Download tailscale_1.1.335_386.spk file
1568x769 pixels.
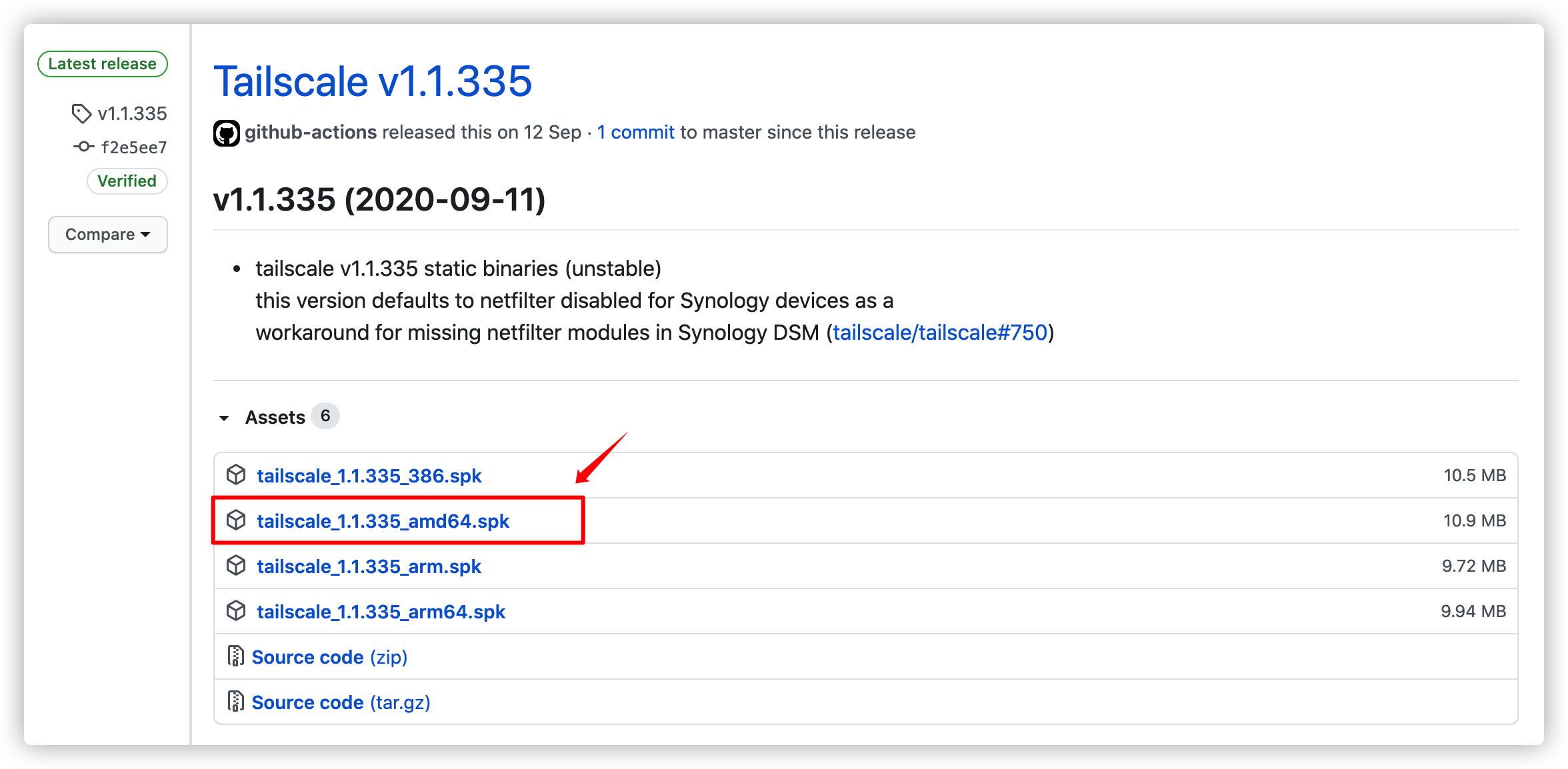coord(369,476)
